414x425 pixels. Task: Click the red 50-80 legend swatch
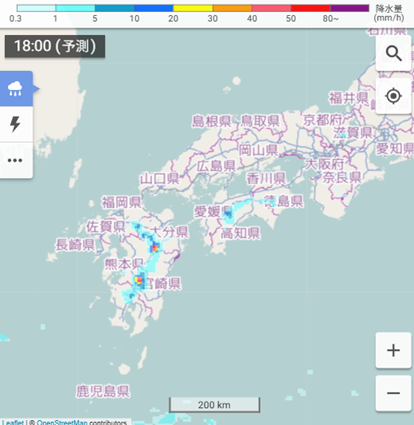310,8
